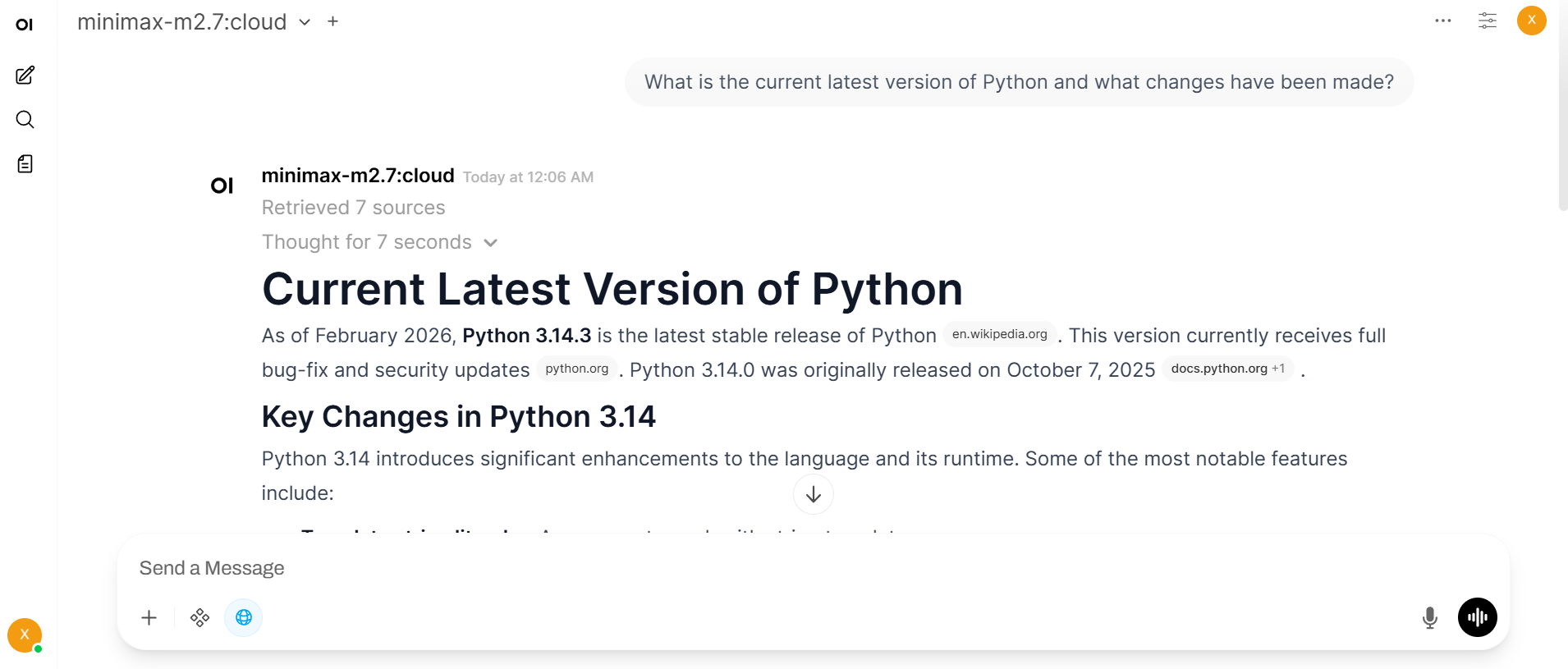Open user avatar menu in bottom-left sidebar

25,635
